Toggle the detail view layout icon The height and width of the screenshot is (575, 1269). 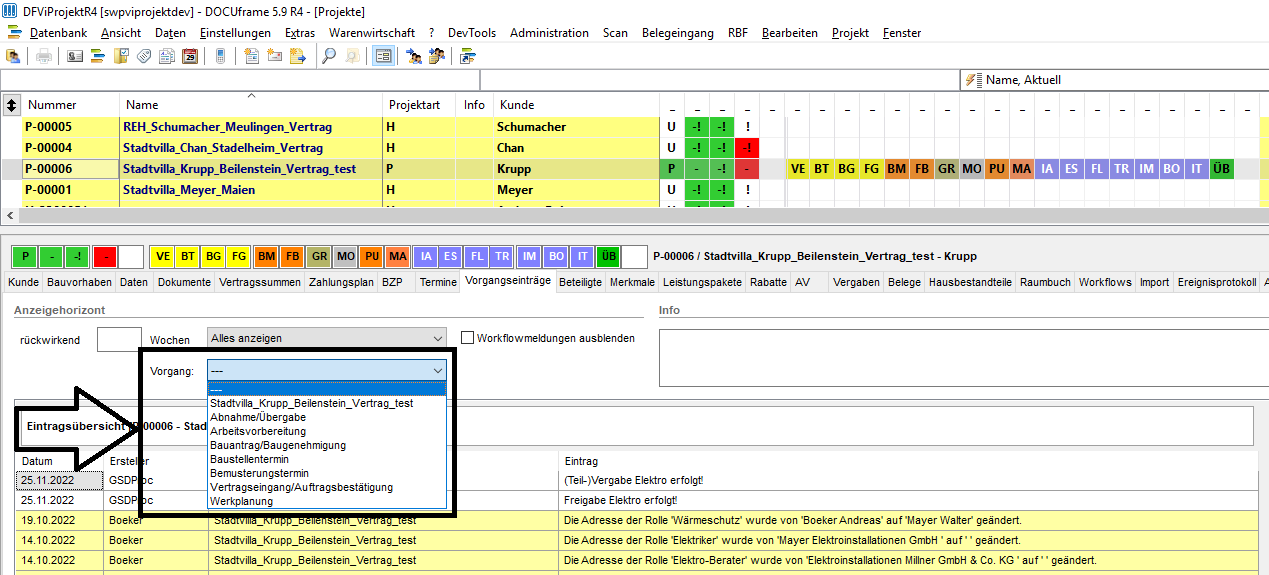(x=383, y=56)
